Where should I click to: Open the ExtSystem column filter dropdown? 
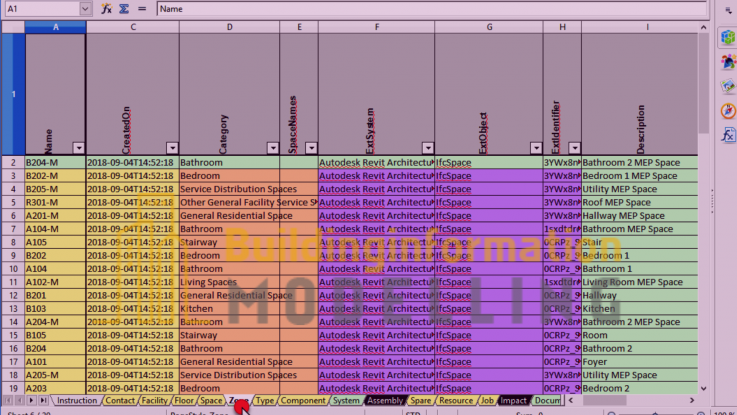pos(427,147)
